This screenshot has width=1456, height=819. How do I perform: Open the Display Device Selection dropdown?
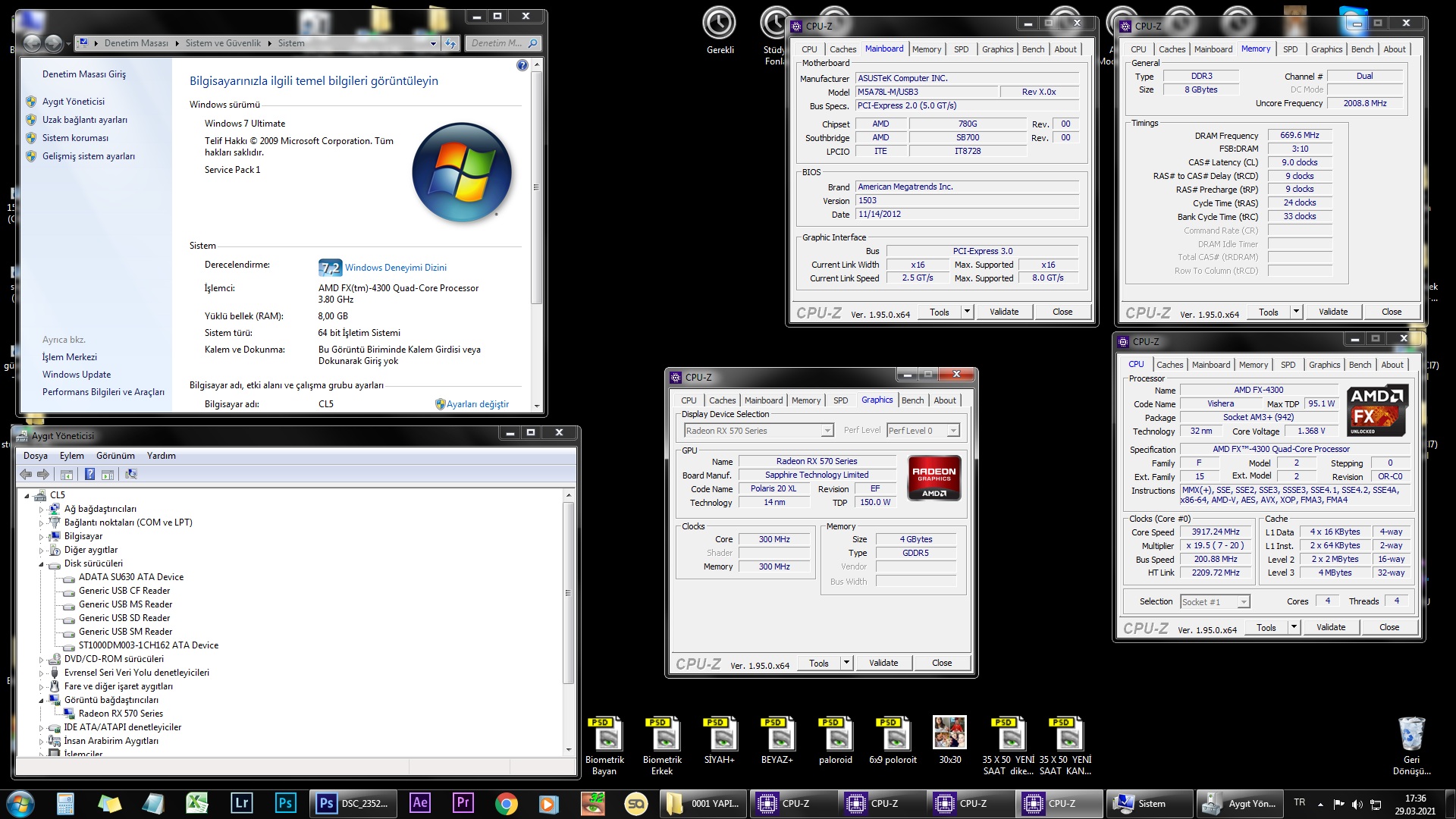tap(827, 431)
